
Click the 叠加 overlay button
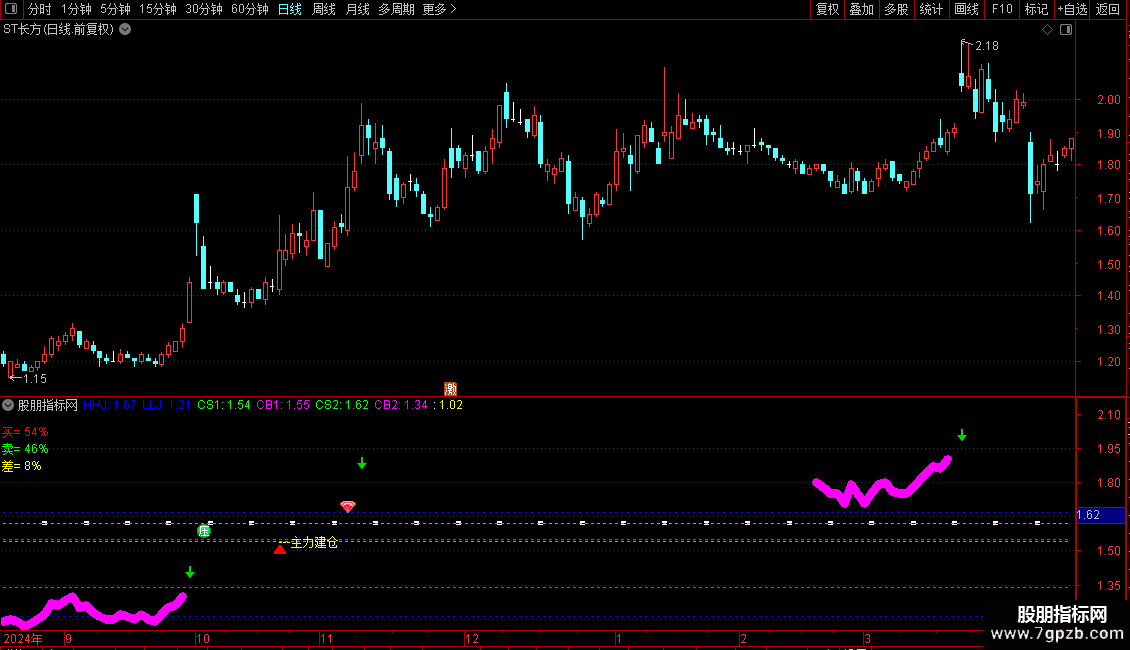[861, 9]
